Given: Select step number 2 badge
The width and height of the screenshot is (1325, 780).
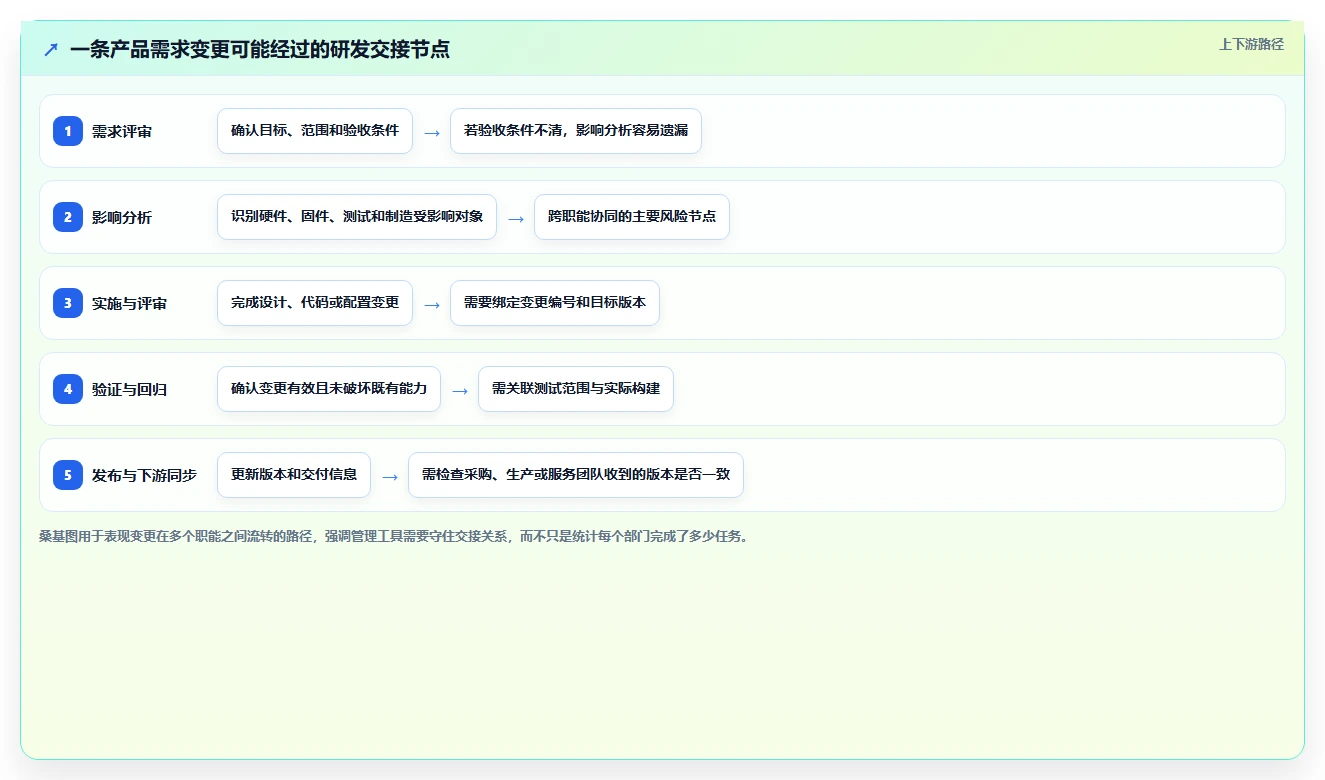Looking at the screenshot, I should click(68, 216).
